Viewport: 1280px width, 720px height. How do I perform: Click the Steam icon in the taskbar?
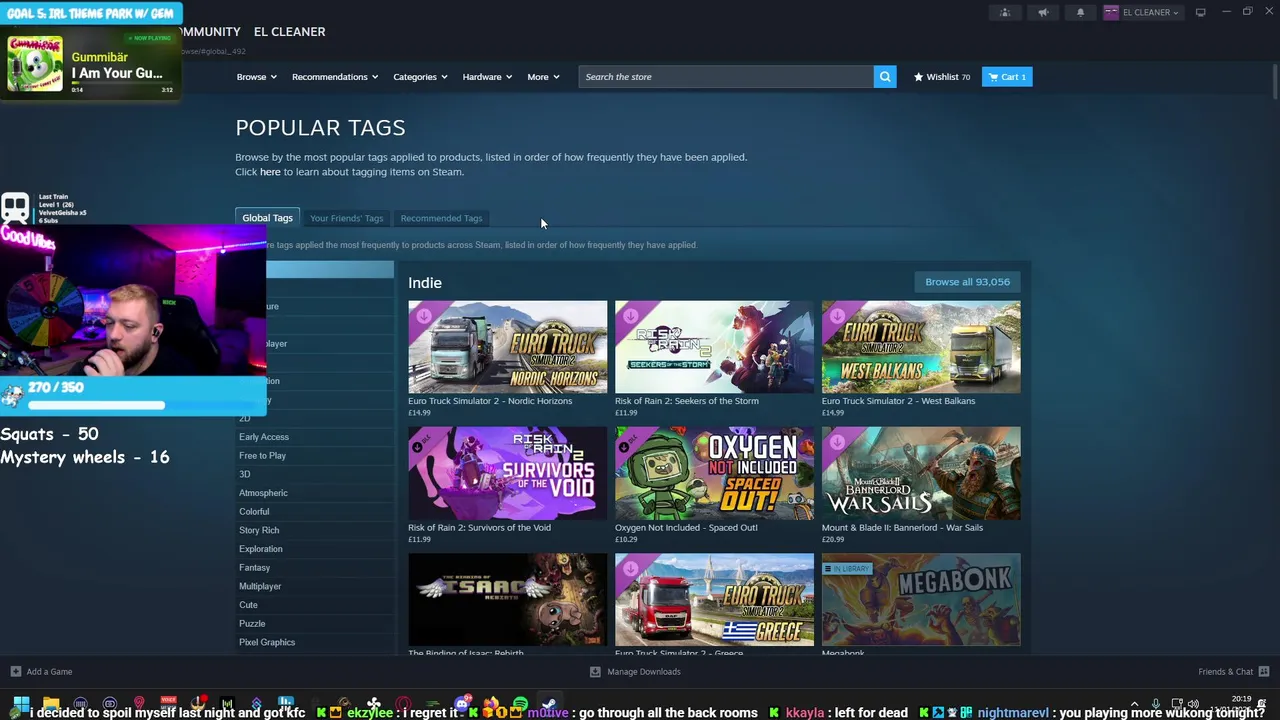(x=549, y=704)
